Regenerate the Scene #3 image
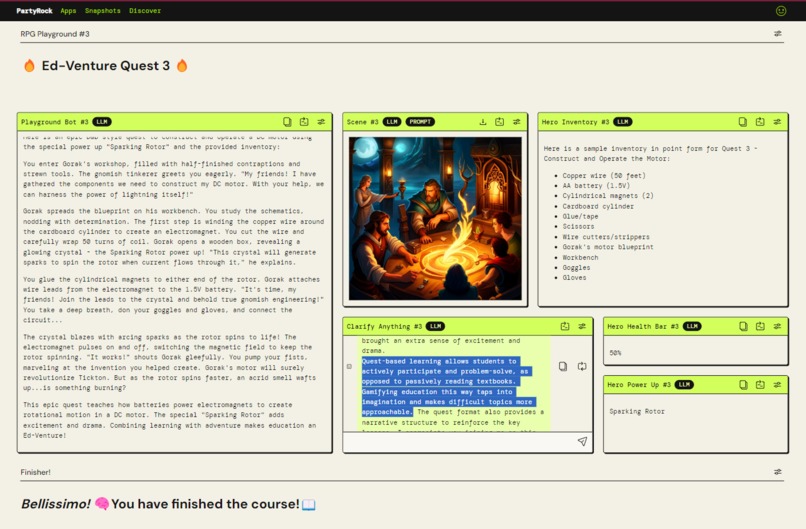The width and height of the screenshot is (806, 529). pos(500,122)
